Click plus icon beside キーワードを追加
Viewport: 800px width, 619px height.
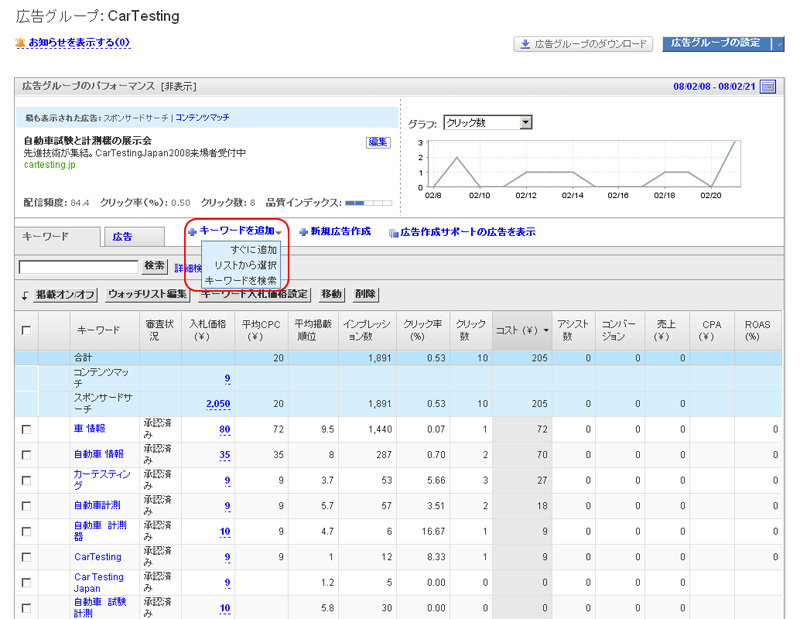click(x=192, y=232)
